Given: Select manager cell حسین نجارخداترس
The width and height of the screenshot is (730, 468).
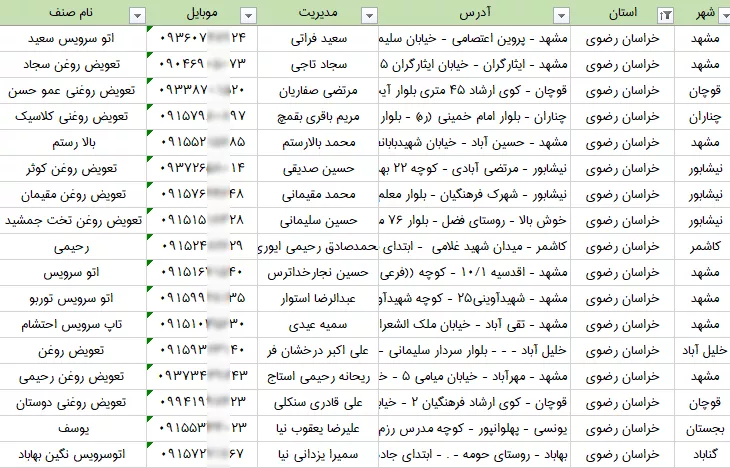Looking at the screenshot, I should tap(318, 272).
